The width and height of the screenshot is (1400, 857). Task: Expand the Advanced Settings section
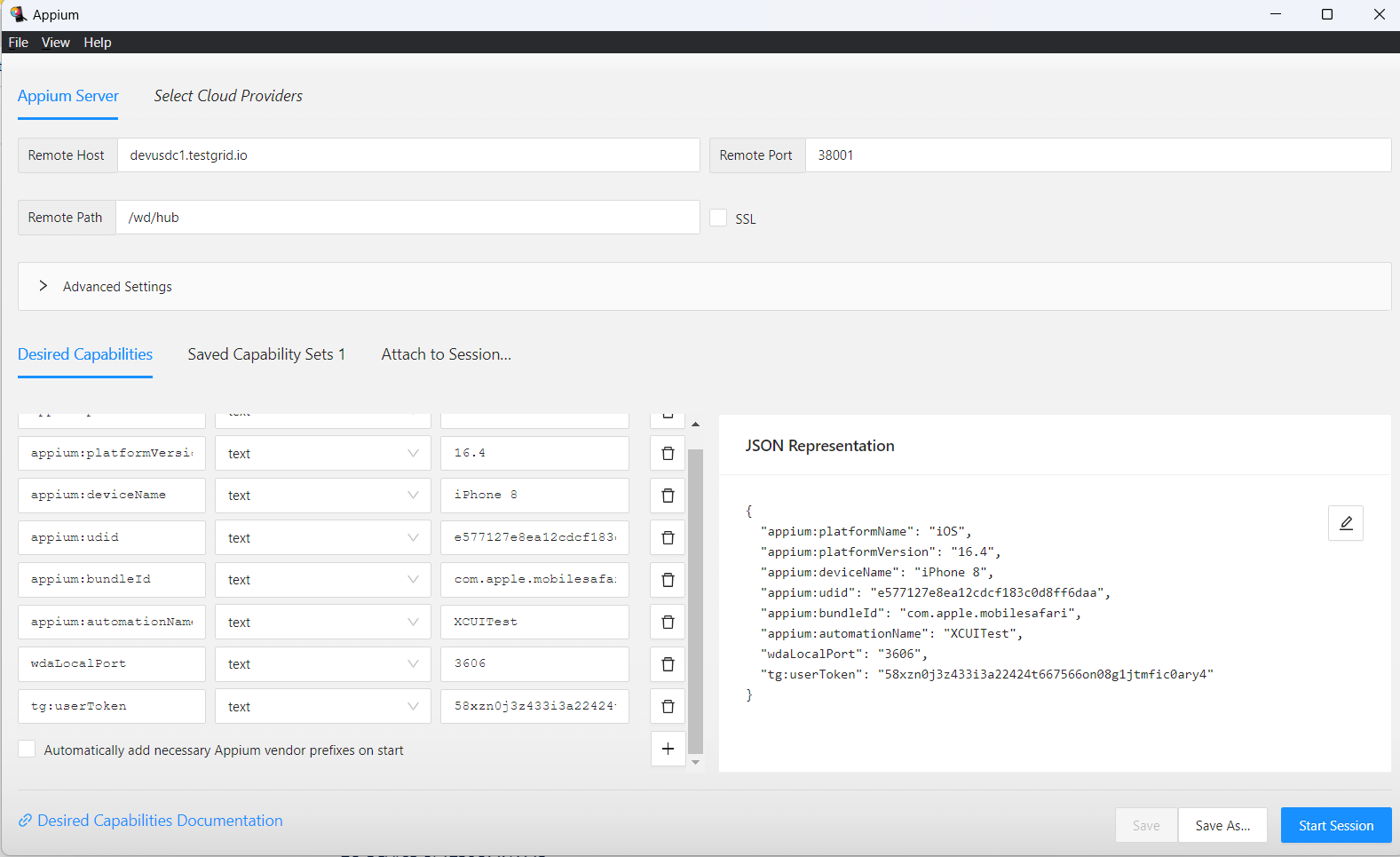tap(705, 286)
